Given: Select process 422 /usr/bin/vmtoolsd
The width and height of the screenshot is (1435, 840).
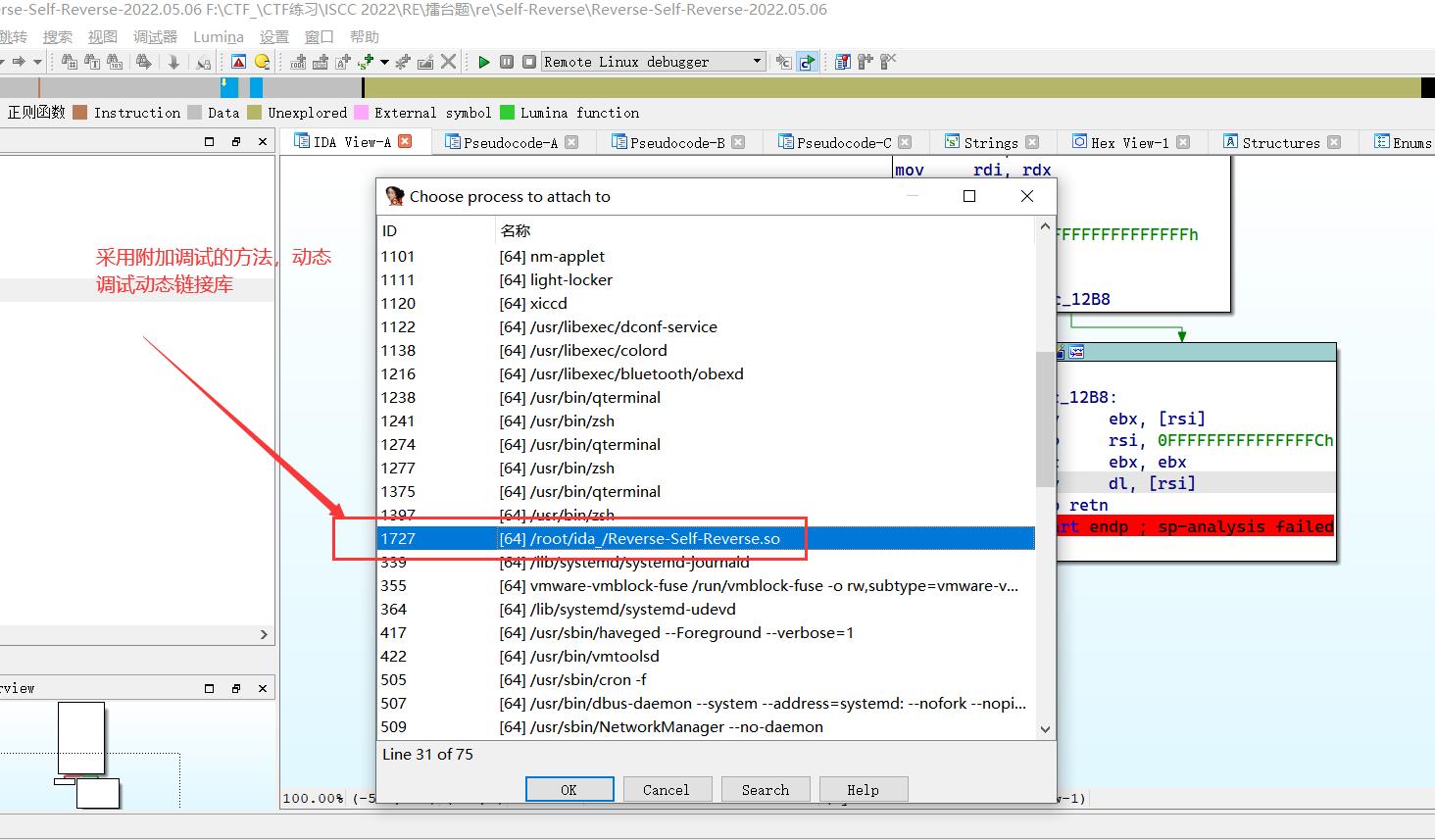Looking at the screenshot, I should click(x=706, y=656).
